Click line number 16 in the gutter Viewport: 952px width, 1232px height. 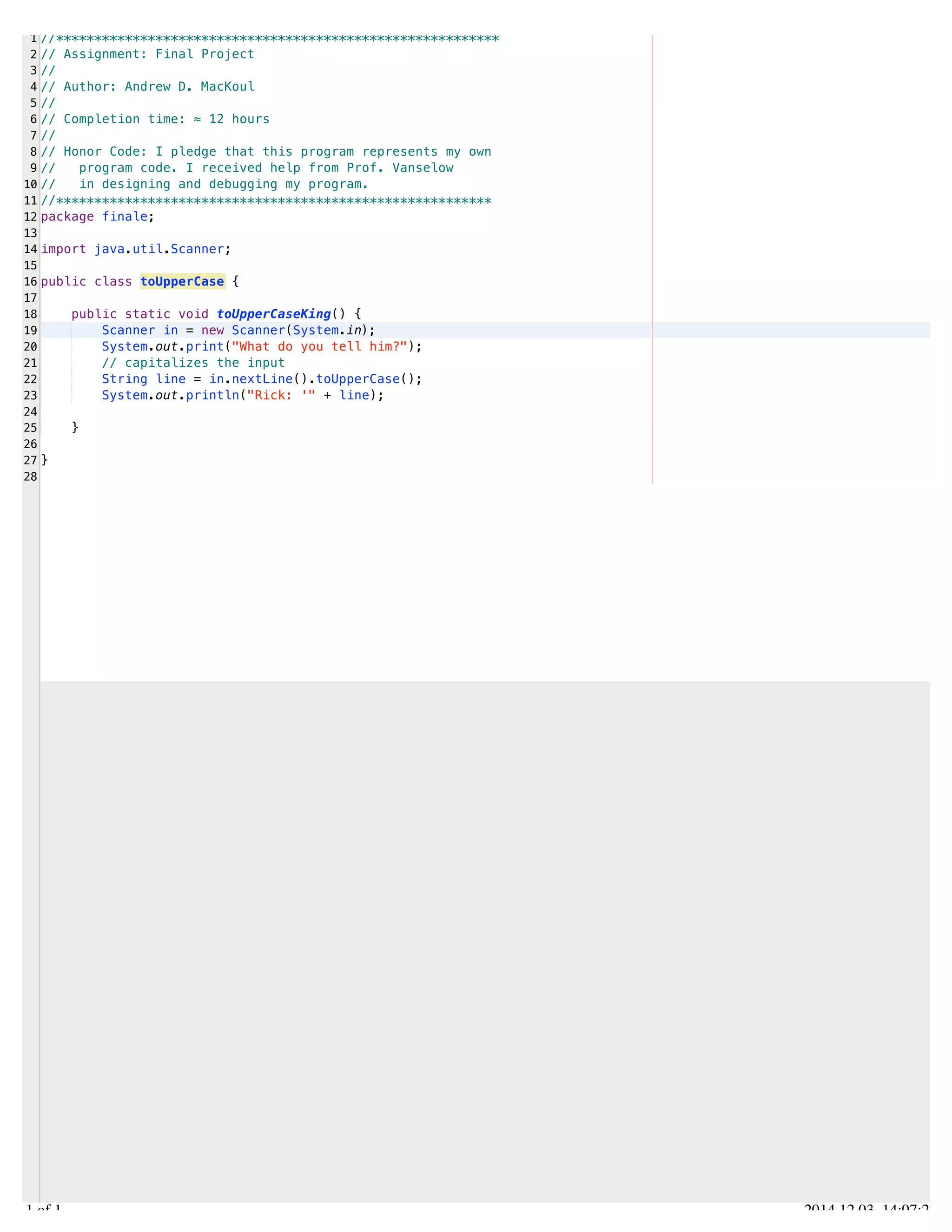pos(31,281)
